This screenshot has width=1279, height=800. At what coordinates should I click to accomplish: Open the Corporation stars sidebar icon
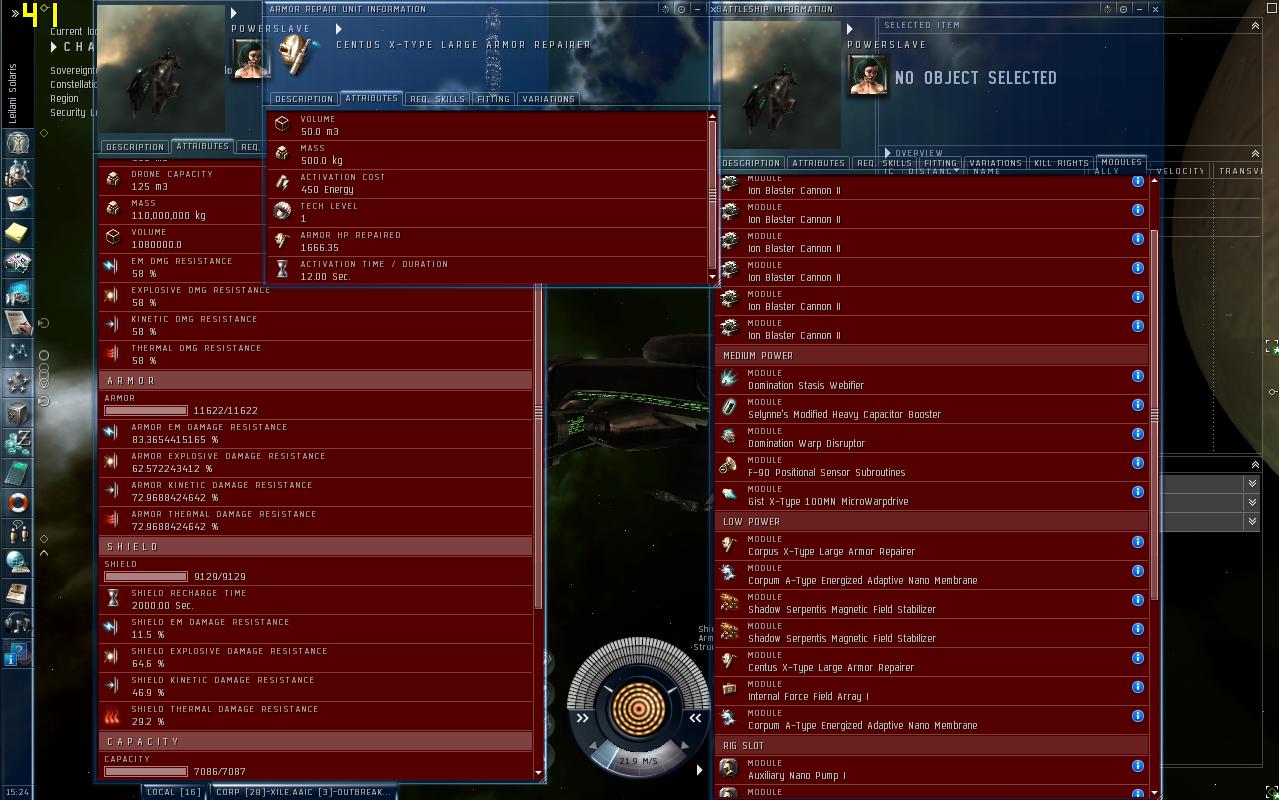(x=17, y=382)
